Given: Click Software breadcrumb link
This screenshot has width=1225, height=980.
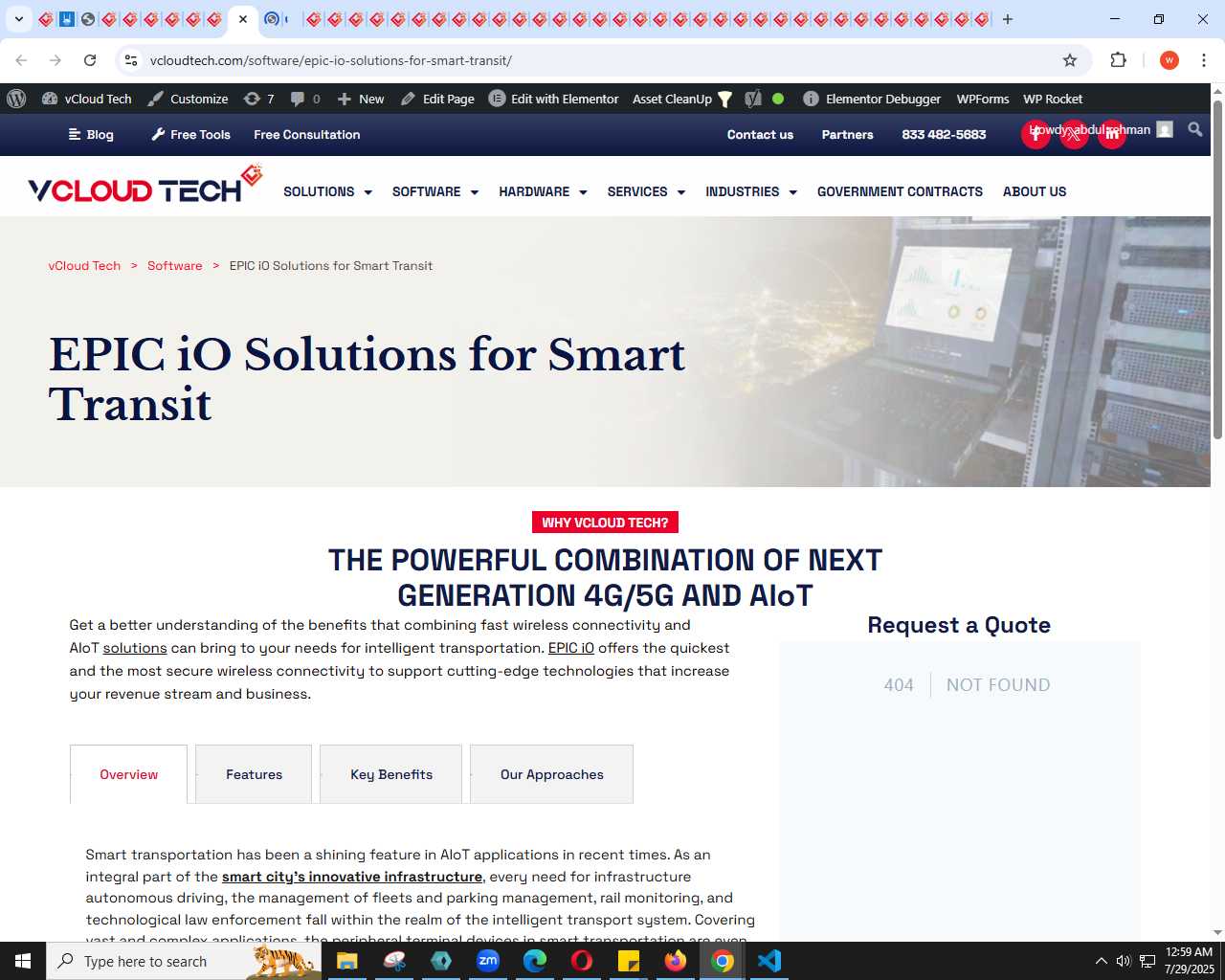Looking at the screenshot, I should pos(174,266).
